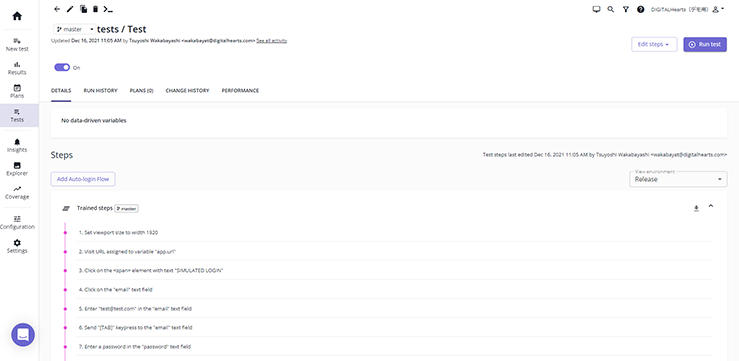
Task: Click the No data-driven variables text
Action: tap(94, 121)
